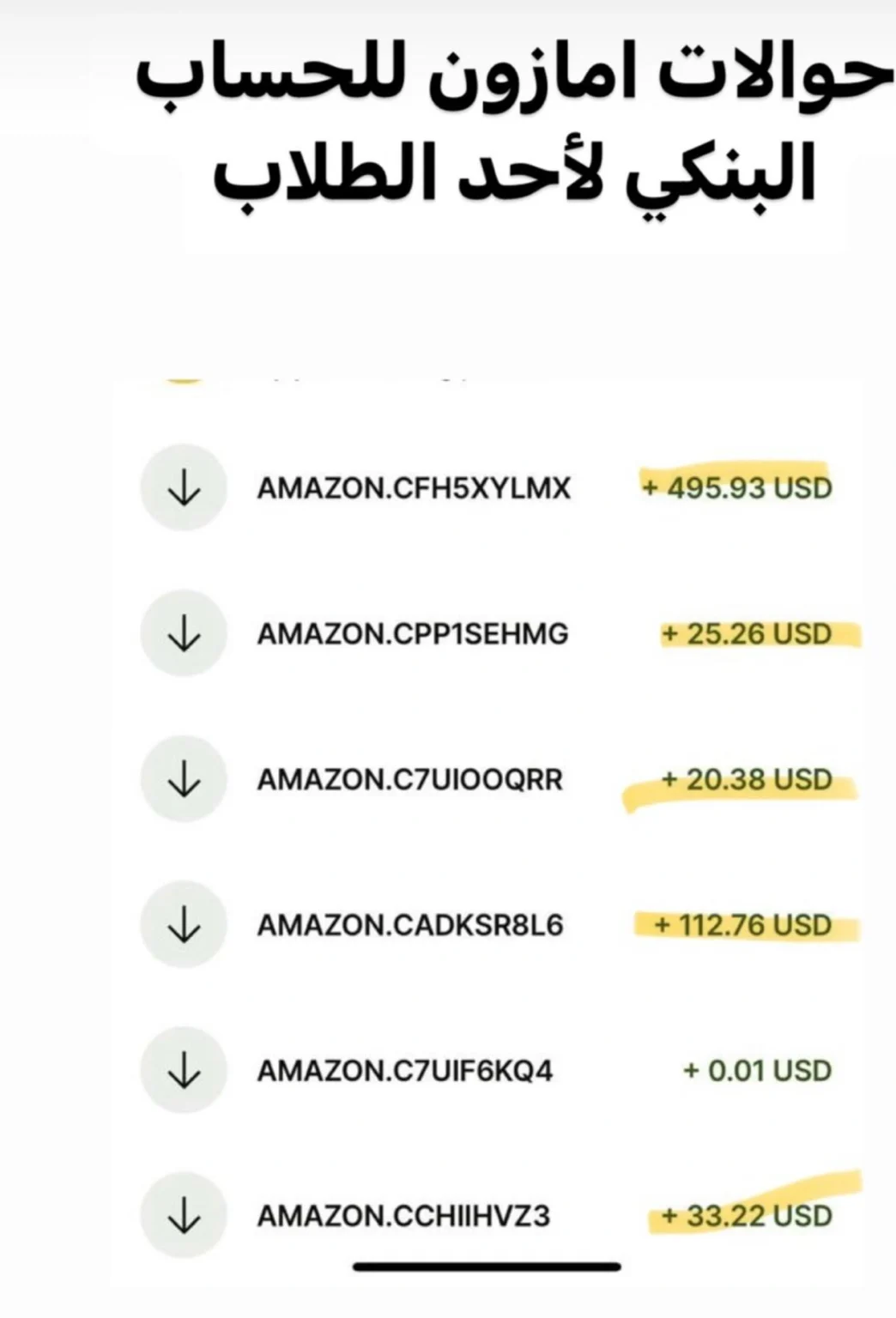Select the + 33.22 USD amount
This screenshot has width=896, height=1318.
(747, 1217)
